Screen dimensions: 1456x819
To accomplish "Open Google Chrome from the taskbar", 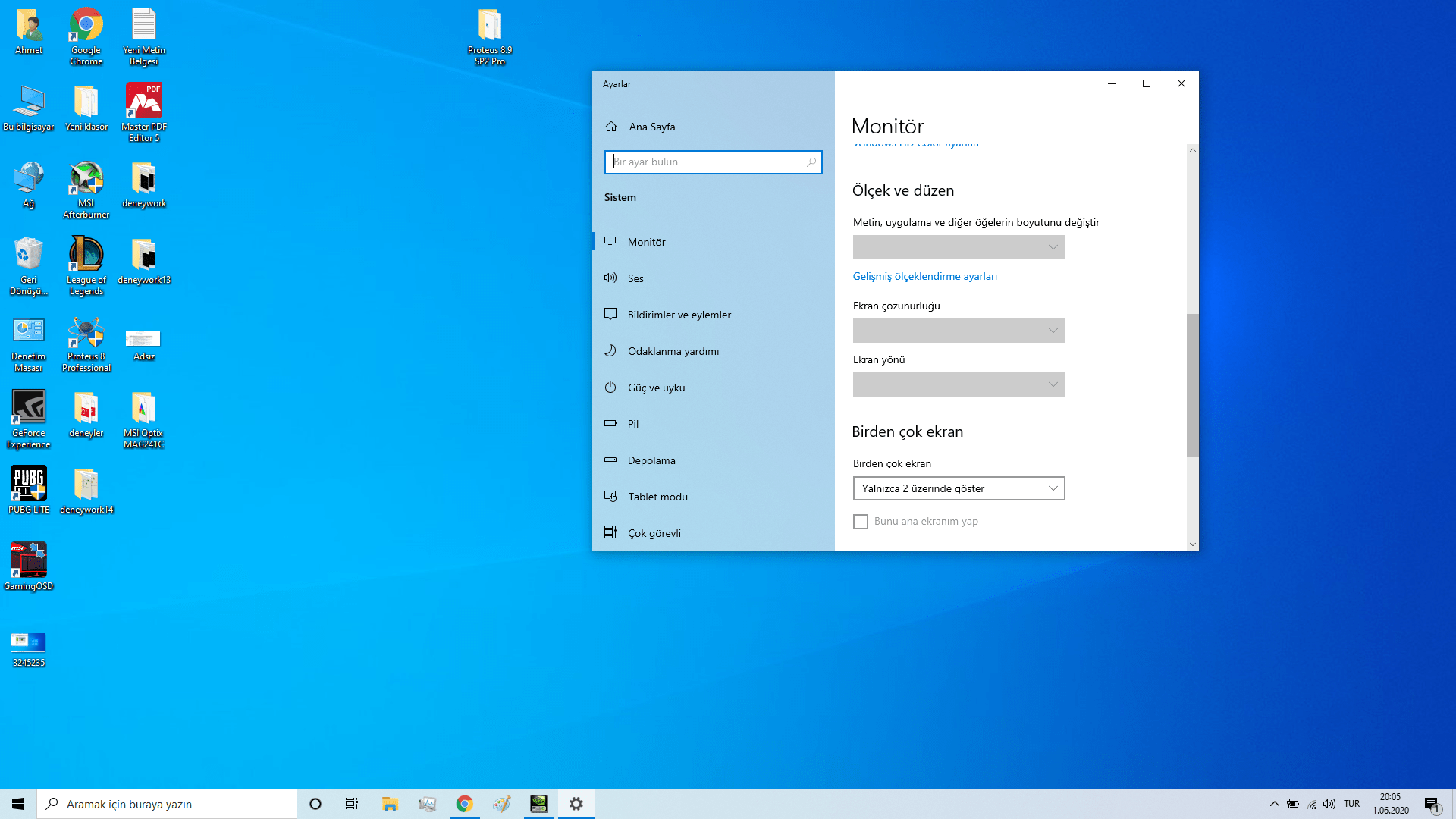I will tap(464, 804).
